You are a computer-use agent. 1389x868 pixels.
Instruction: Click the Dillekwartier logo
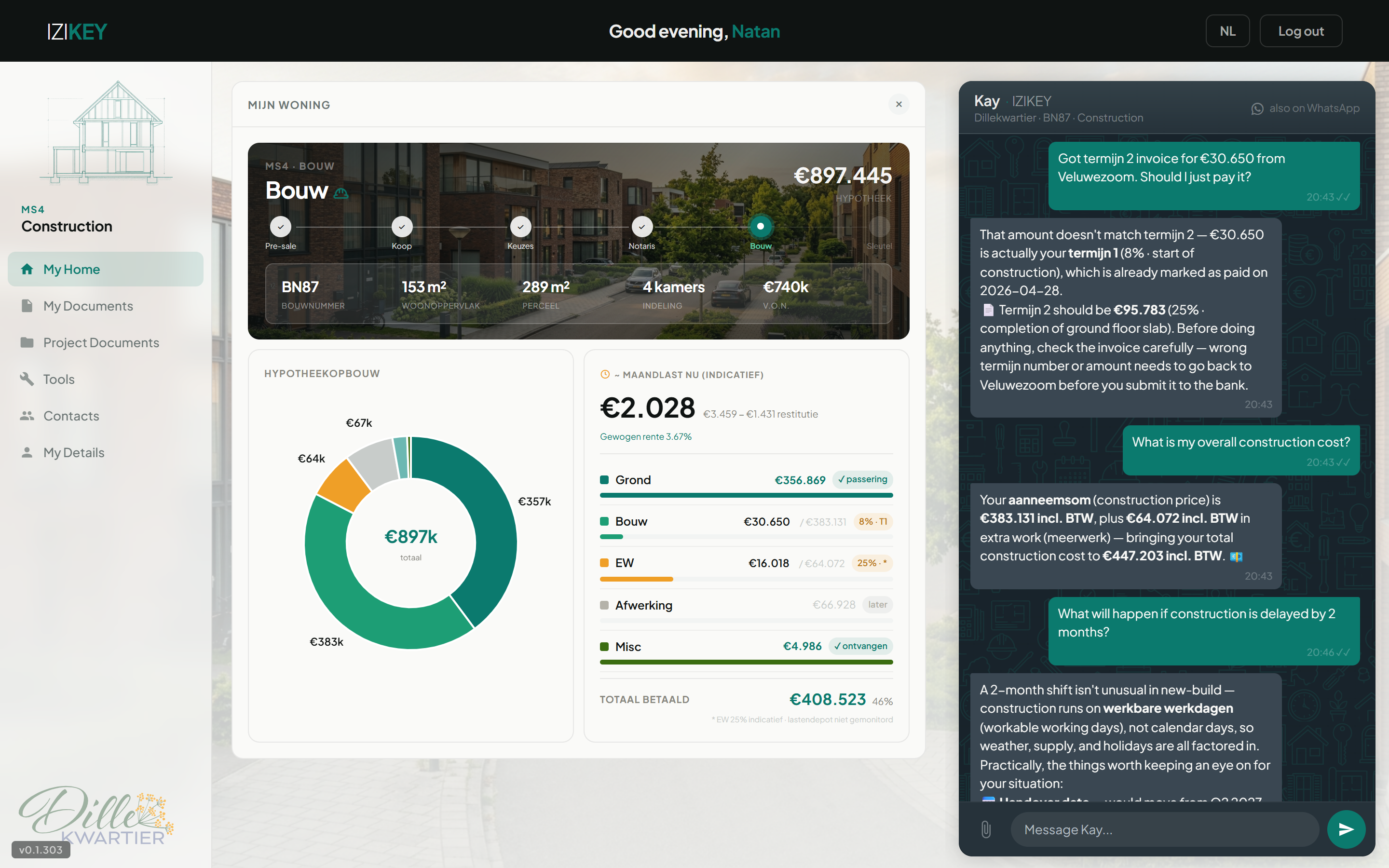[x=96, y=815]
